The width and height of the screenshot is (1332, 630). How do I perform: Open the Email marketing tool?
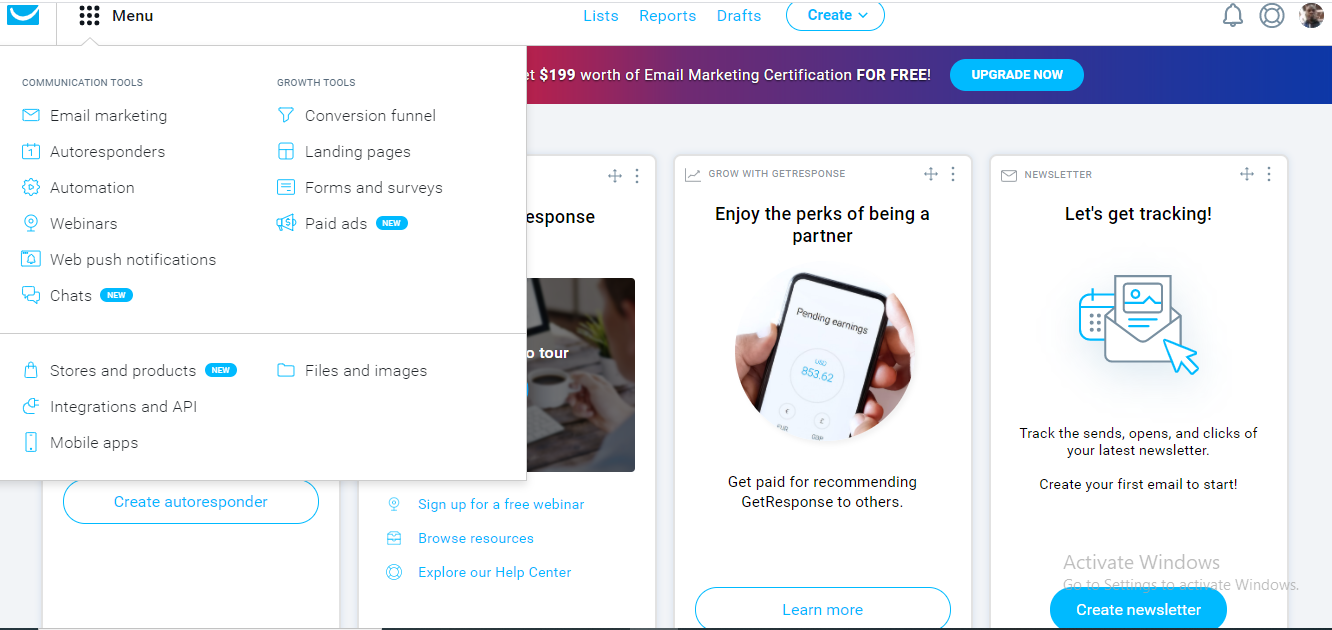106,115
